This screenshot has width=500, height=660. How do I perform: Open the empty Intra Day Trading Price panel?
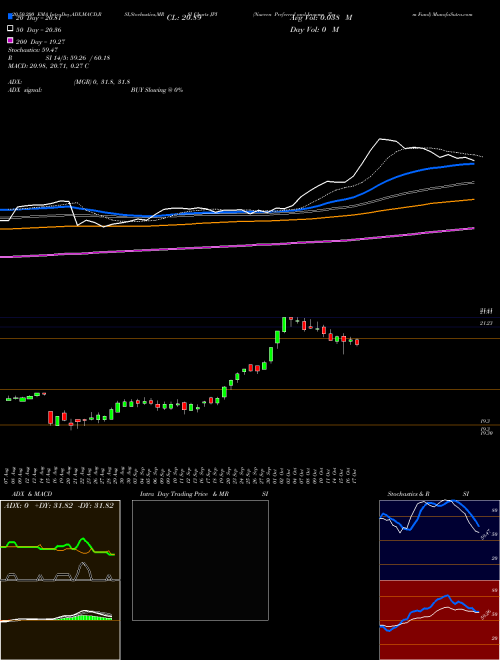200,560
